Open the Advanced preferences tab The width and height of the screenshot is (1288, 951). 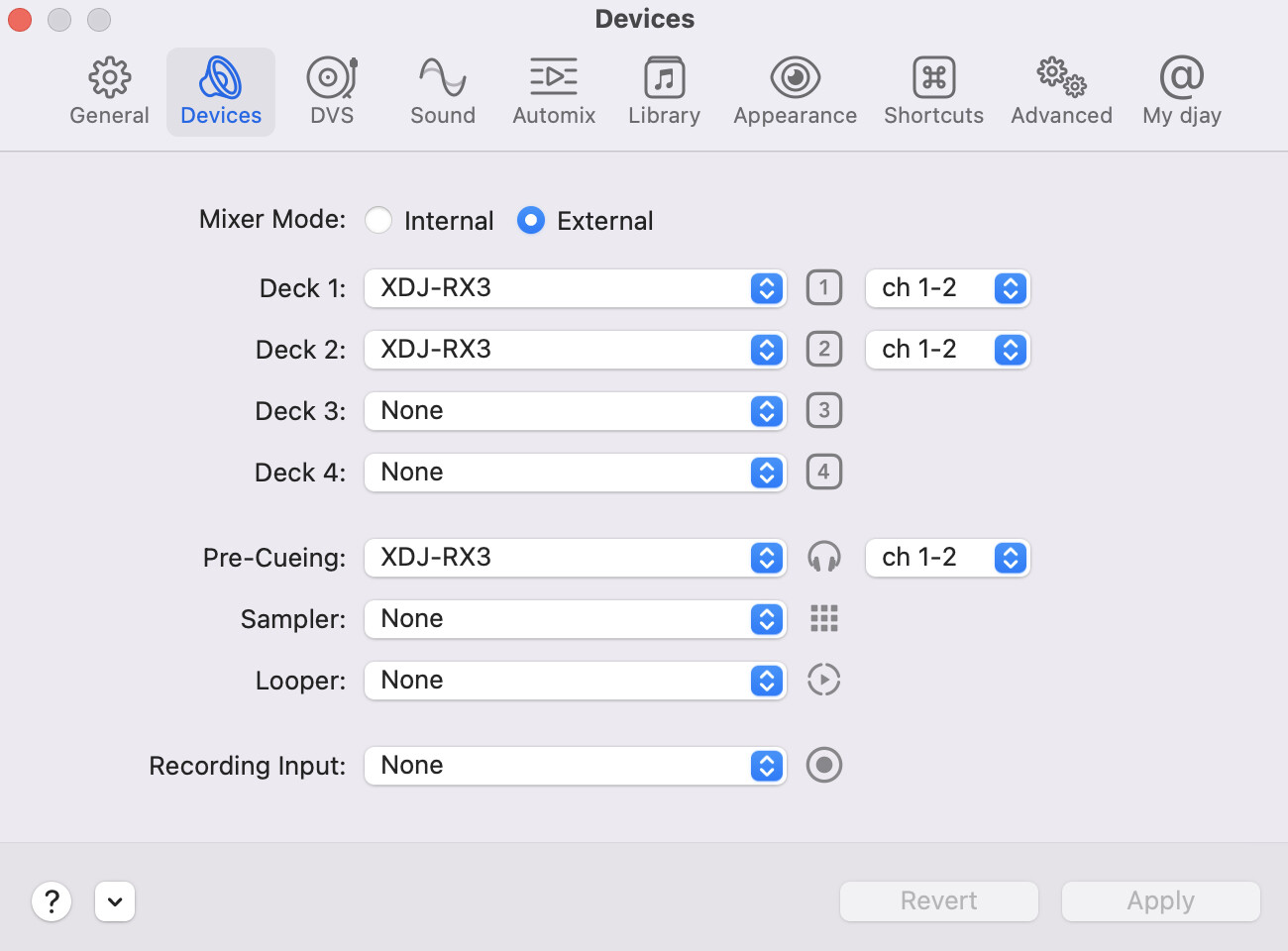[x=1061, y=92]
